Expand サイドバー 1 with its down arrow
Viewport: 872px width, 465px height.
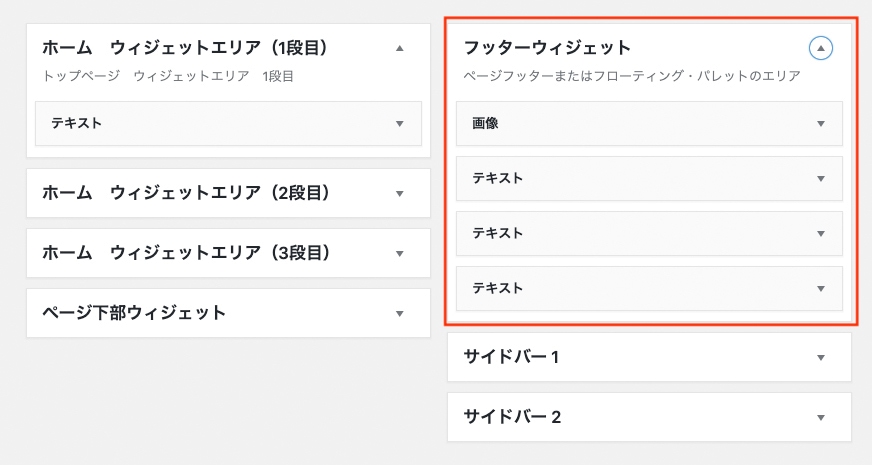coord(820,358)
